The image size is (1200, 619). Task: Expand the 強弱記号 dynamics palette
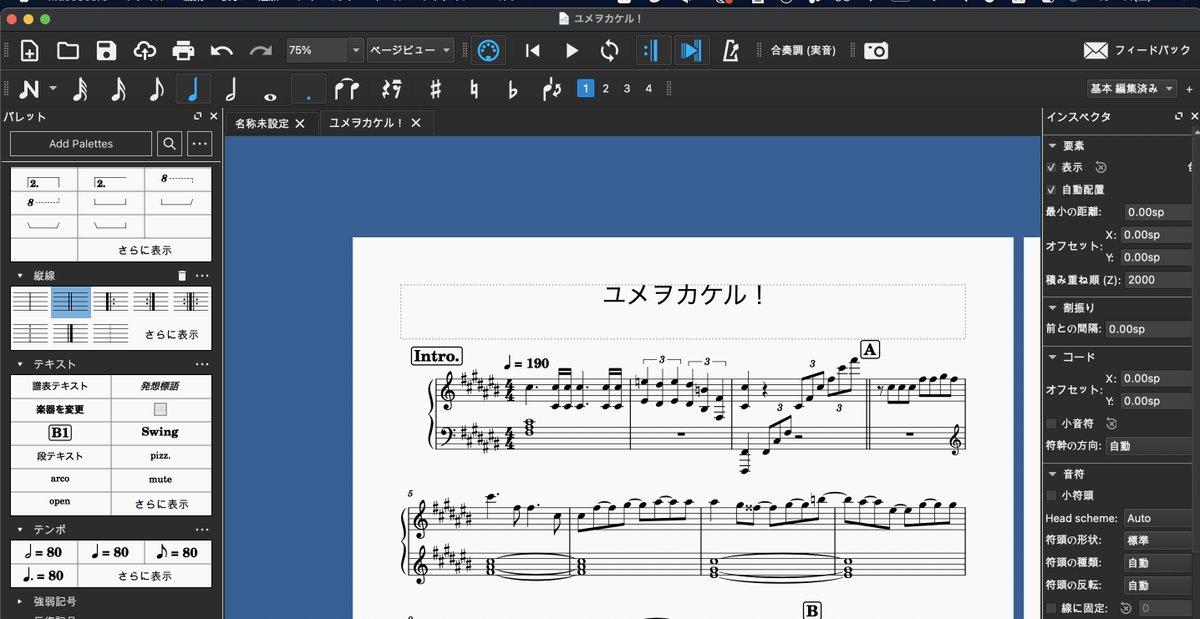(20, 601)
